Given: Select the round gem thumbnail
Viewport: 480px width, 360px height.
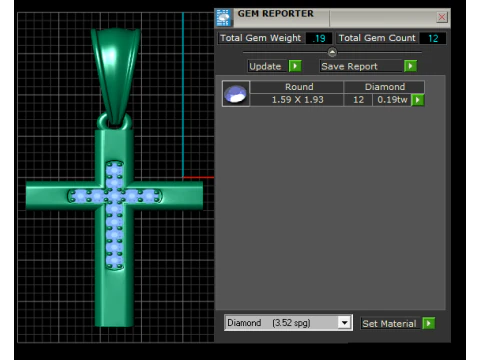Looking at the screenshot, I should click(236, 93).
